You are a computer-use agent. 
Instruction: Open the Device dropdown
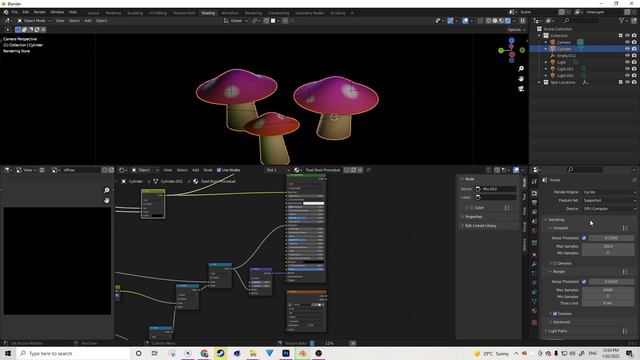pos(609,209)
